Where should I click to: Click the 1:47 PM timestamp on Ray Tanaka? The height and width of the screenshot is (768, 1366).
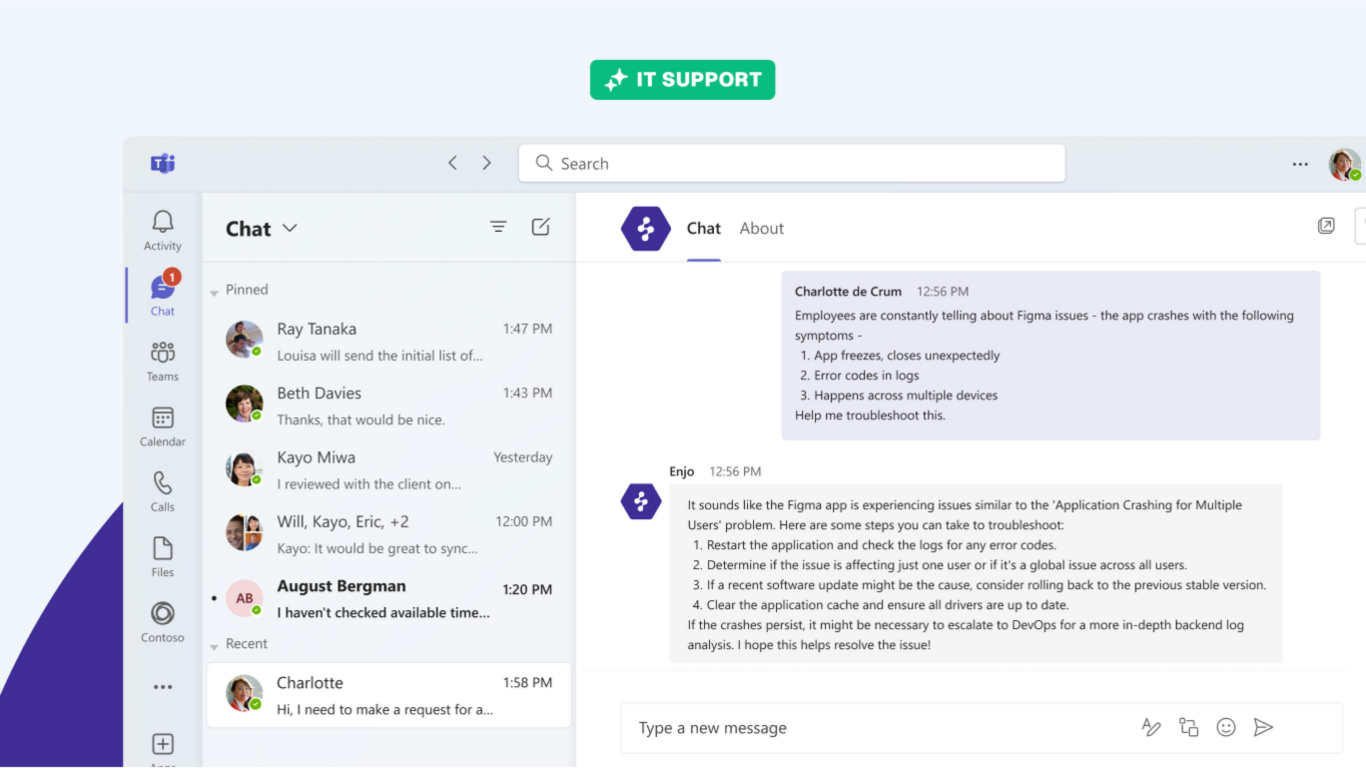[527, 329]
